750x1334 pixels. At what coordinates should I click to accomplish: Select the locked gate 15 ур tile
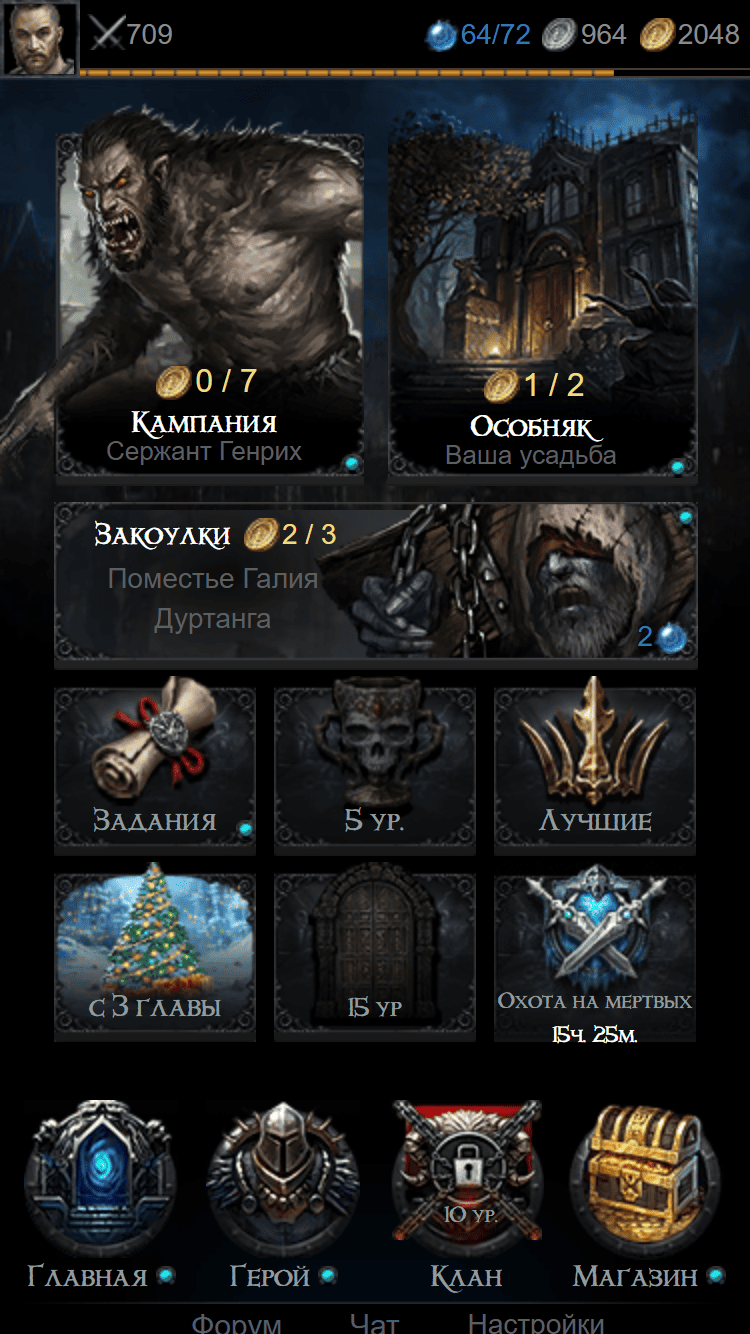375,955
